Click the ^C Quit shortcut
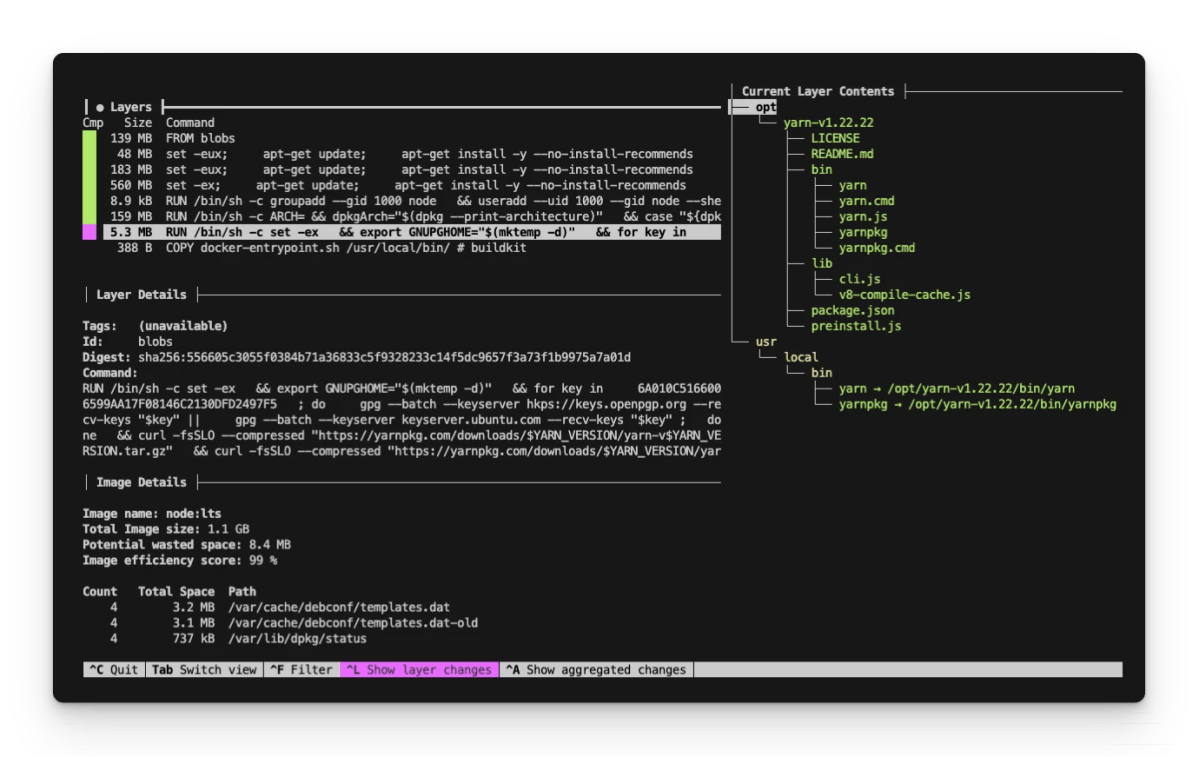The image size is (1199, 757). [114, 670]
